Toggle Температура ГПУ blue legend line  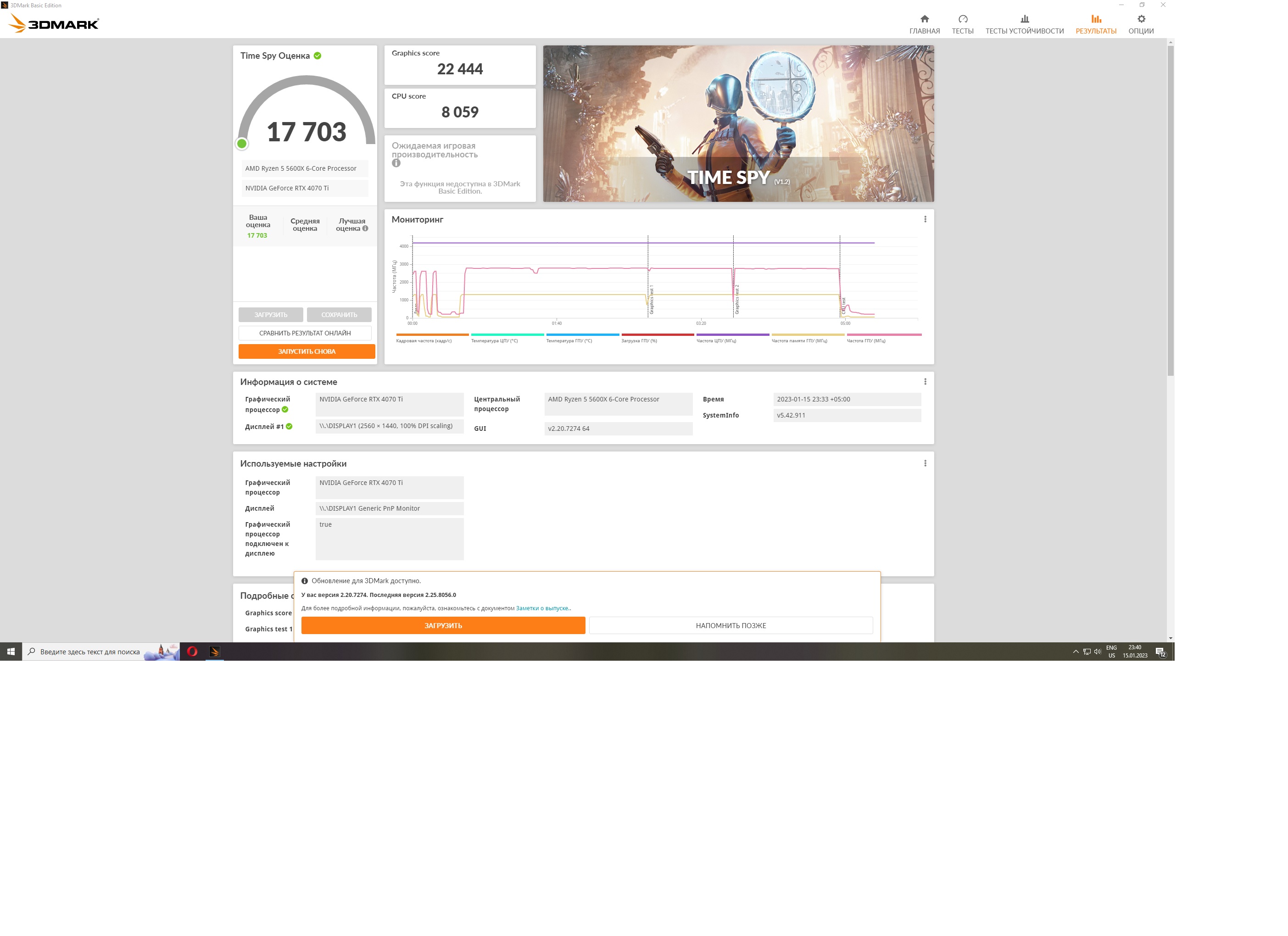[582, 334]
